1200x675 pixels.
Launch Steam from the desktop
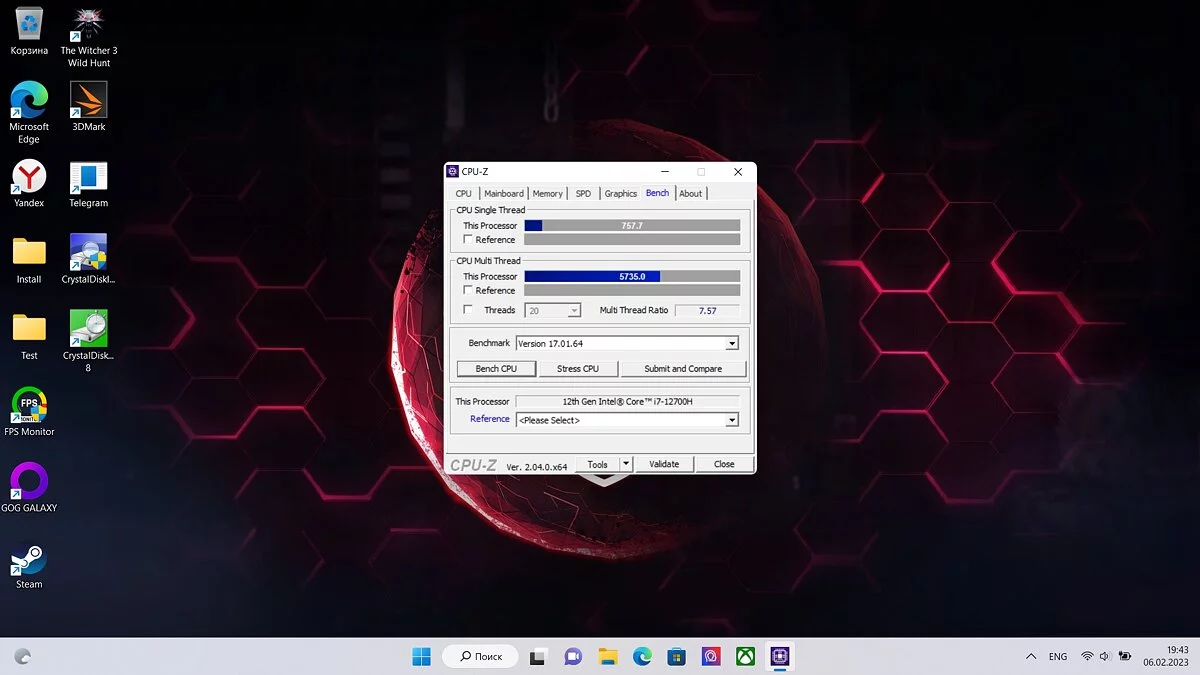tap(29, 559)
